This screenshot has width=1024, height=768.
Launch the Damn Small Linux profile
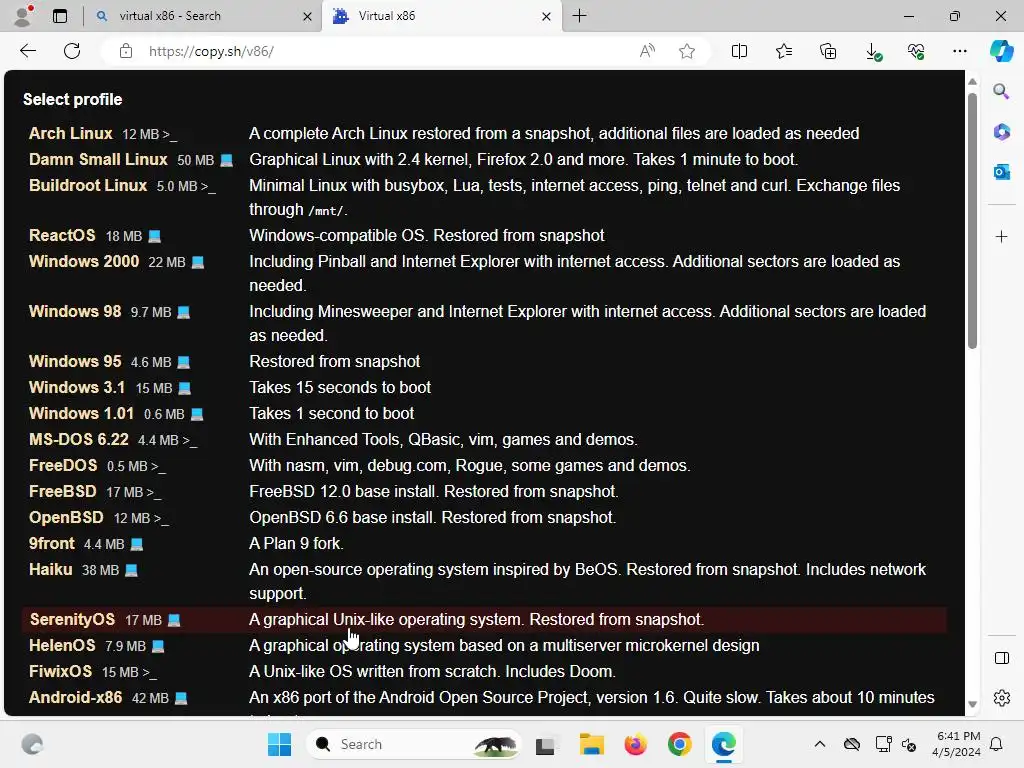click(x=98, y=159)
